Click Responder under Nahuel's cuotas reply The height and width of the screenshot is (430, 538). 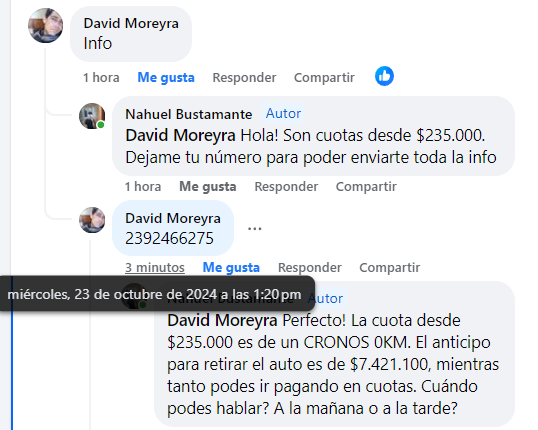pos(286,187)
